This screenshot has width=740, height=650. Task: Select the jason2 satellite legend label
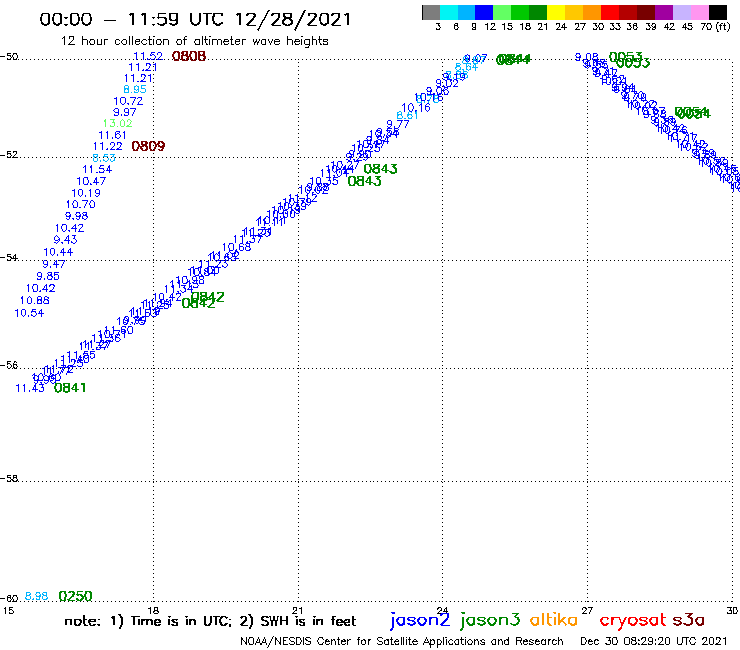click(420, 620)
